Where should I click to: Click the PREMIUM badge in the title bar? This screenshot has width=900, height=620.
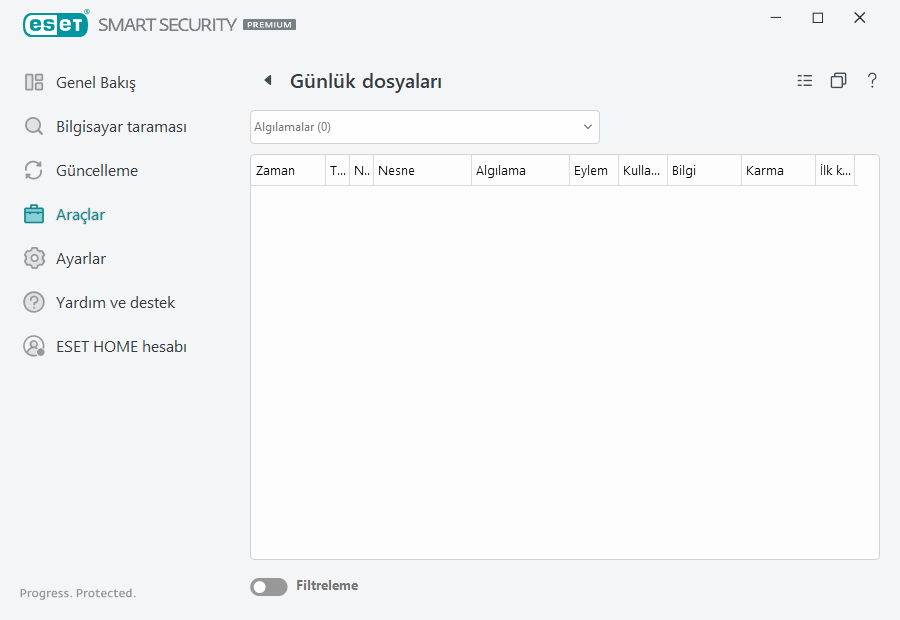(x=268, y=24)
